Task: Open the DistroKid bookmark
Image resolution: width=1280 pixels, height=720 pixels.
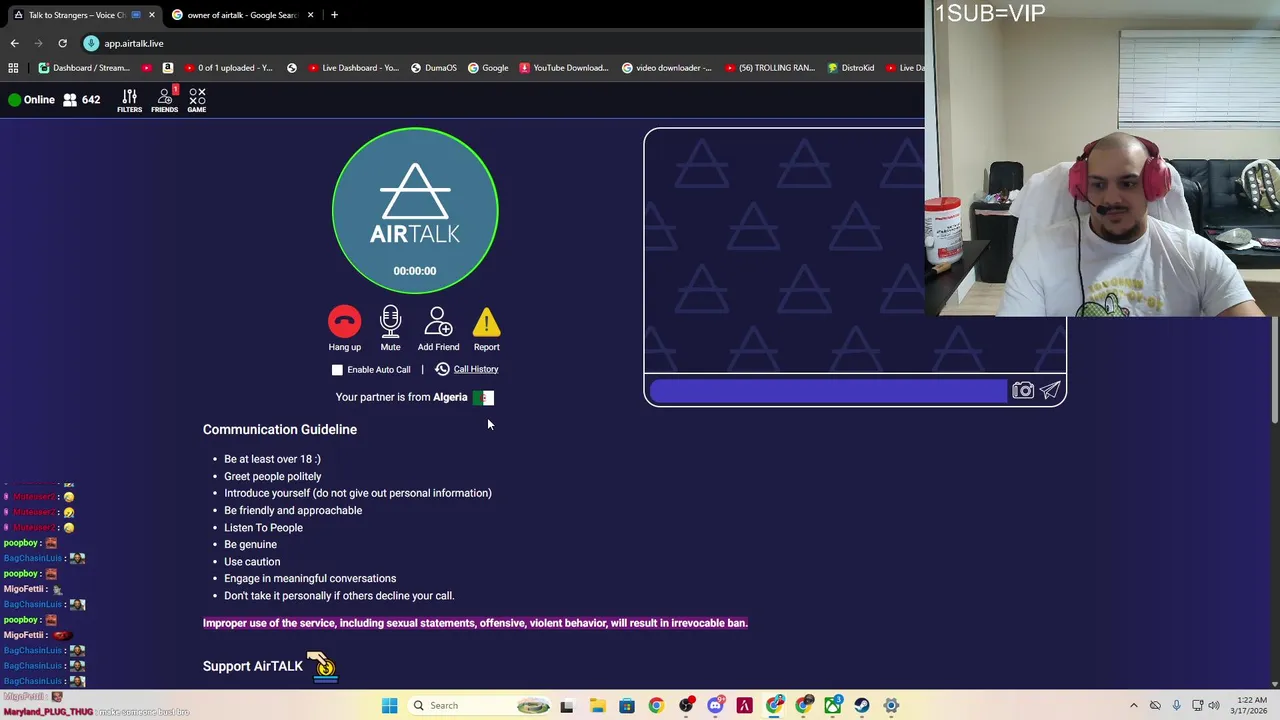Action: pos(850,68)
